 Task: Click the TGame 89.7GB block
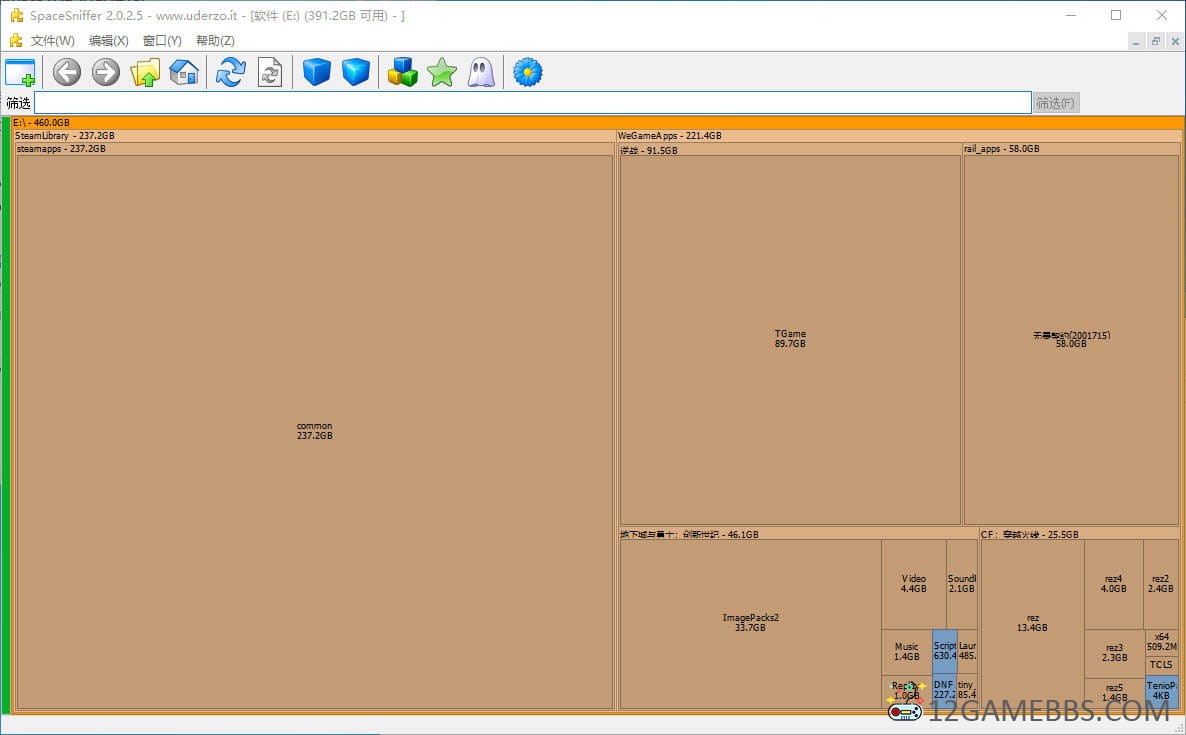click(790, 340)
